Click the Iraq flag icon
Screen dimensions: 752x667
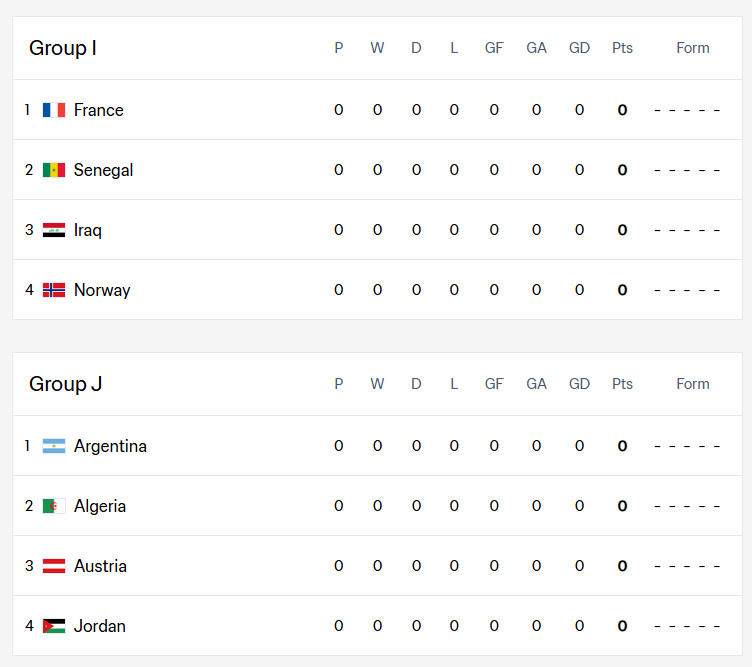pos(54,230)
